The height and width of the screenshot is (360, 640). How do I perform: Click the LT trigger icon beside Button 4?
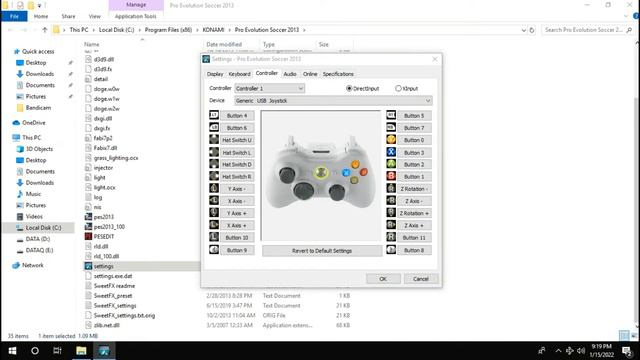[x=214, y=116]
